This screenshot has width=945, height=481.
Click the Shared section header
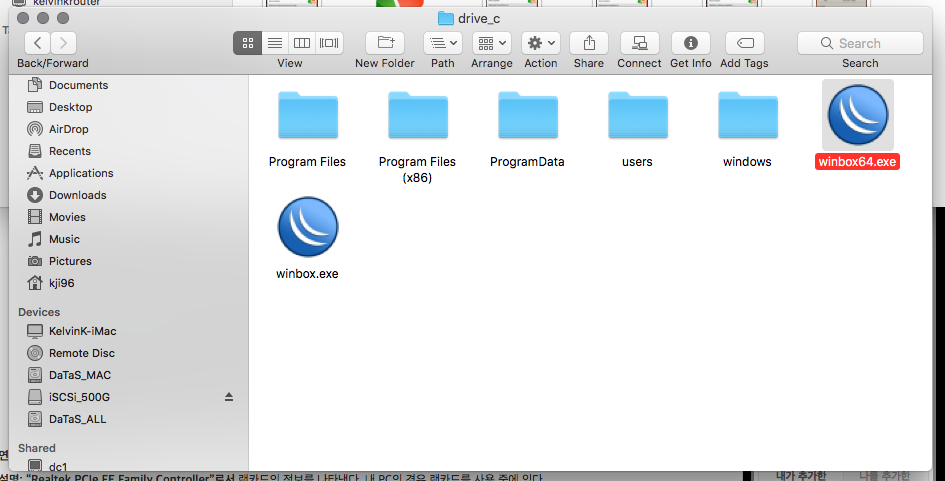pos(37,448)
